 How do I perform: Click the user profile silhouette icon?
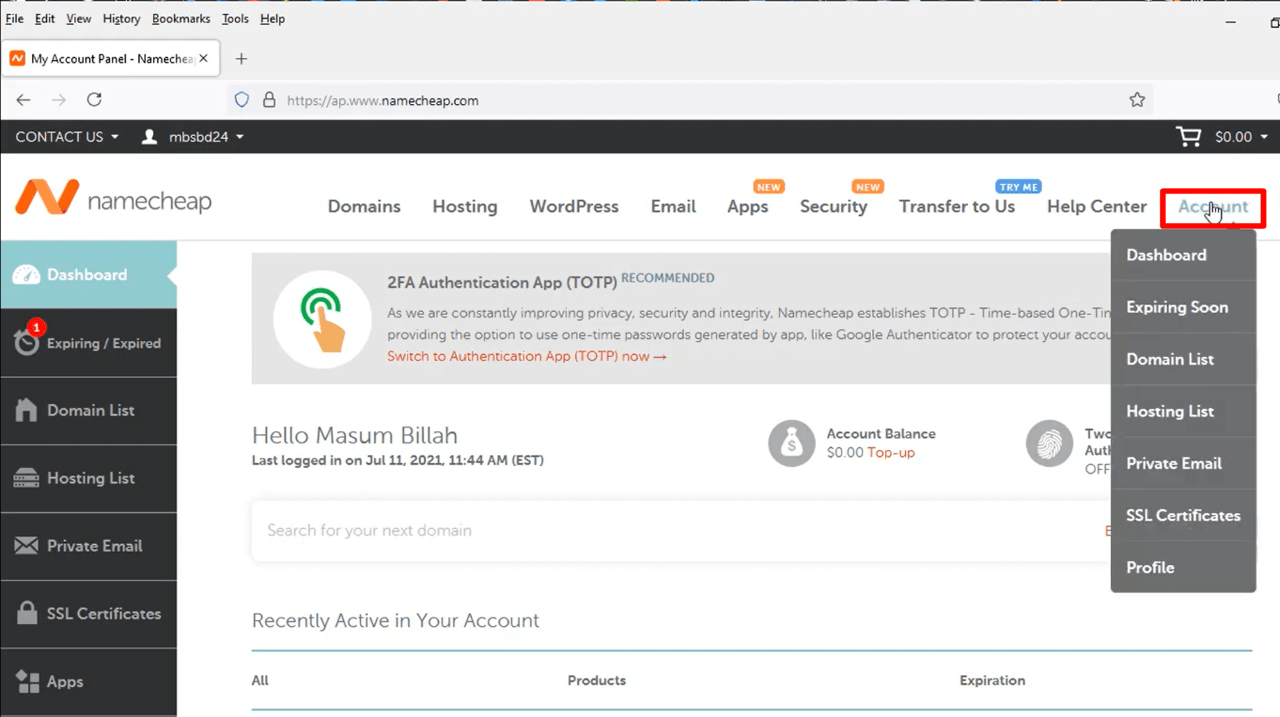tap(150, 136)
